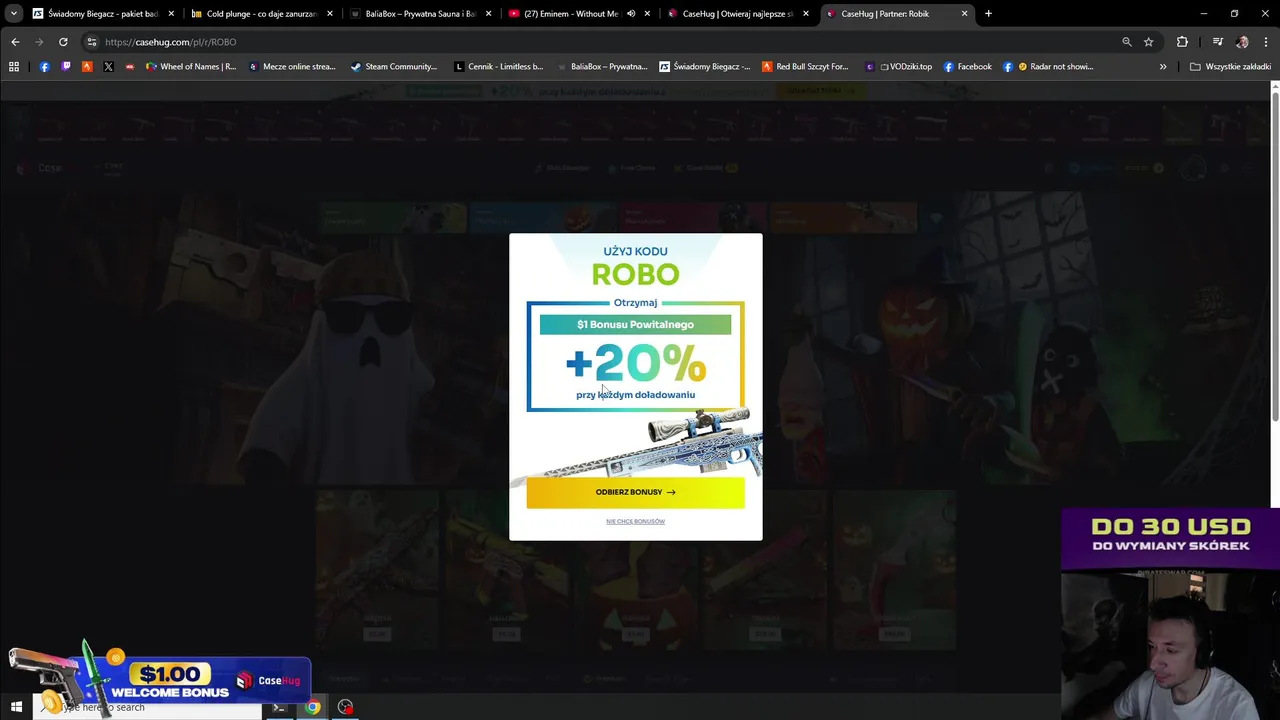Open Wszystkie zakładki bookmarks folder
The height and width of the screenshot is (720, 1280).
pyautogui.click(x=1230, y=67)
